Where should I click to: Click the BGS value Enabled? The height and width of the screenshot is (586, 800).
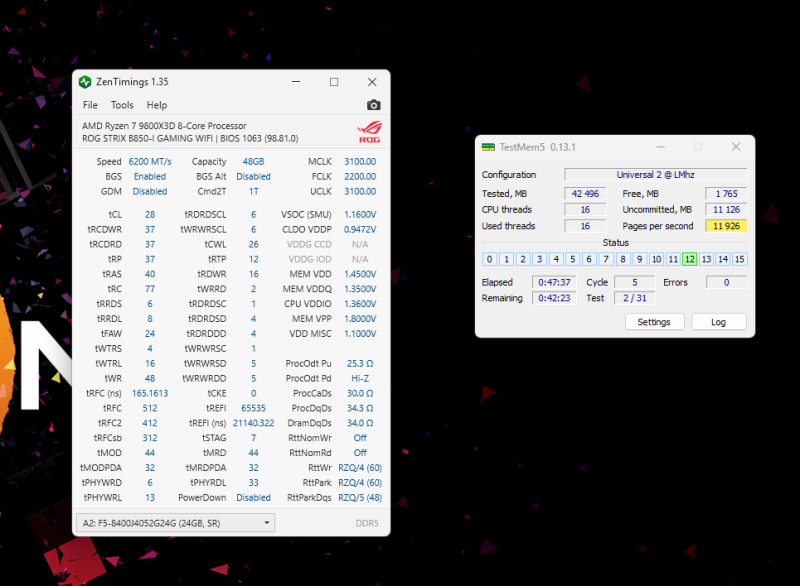click(x=150, y=176)
